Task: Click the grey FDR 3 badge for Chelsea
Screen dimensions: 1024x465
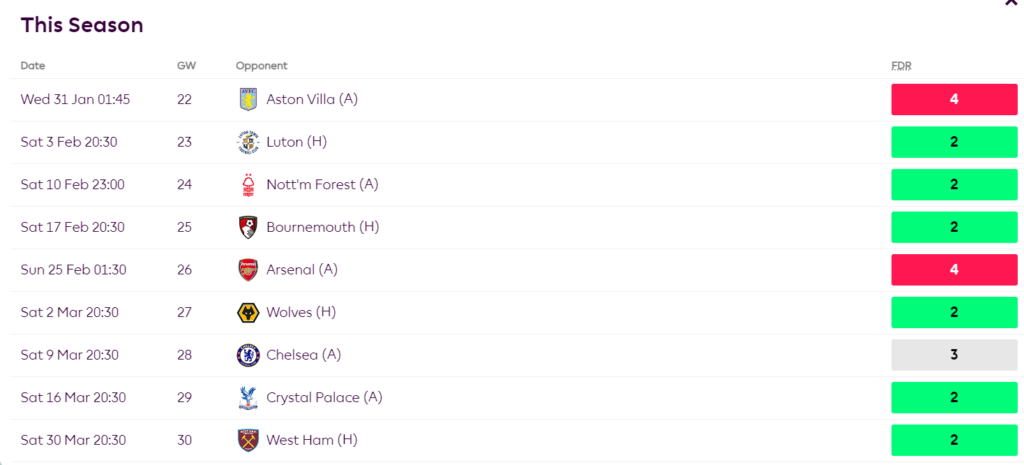Action: pyautogui.click(x=954, y=355)
